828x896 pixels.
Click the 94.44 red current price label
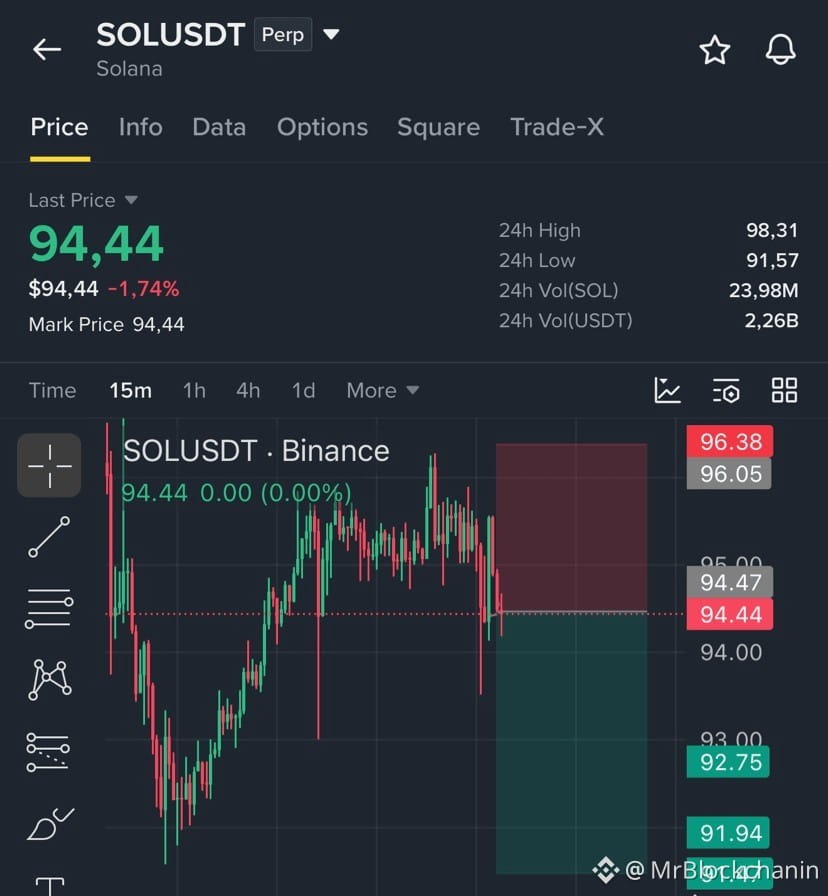(730, 614)
